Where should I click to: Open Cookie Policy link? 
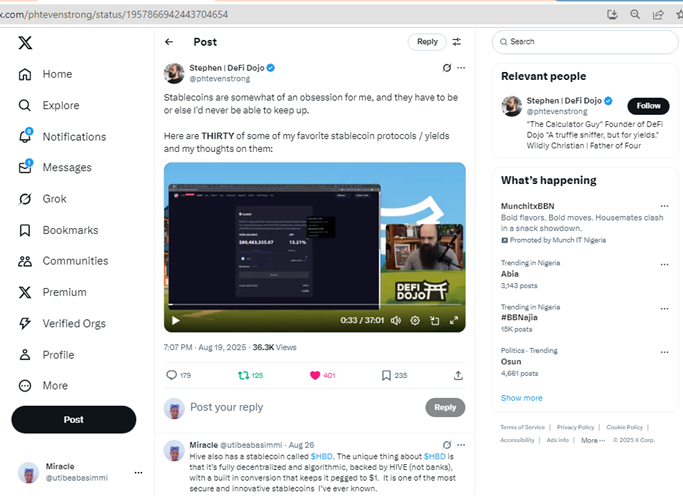click(x=624, y=427)
